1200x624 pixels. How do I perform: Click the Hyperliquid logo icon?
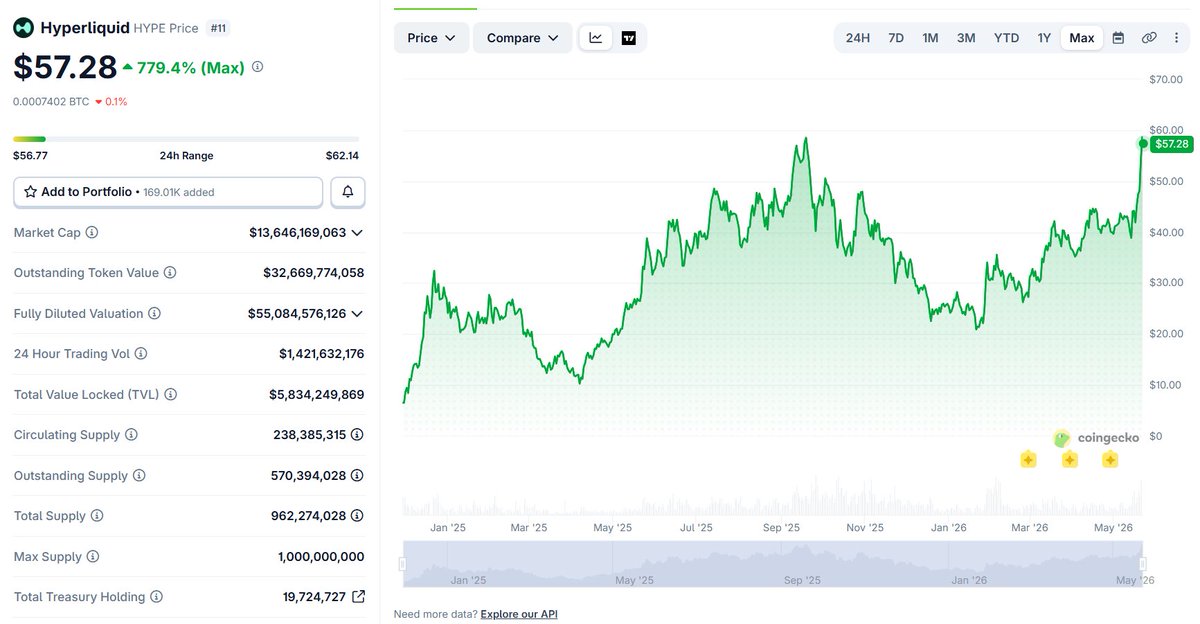pyautogui.click(x=23, y=28)
